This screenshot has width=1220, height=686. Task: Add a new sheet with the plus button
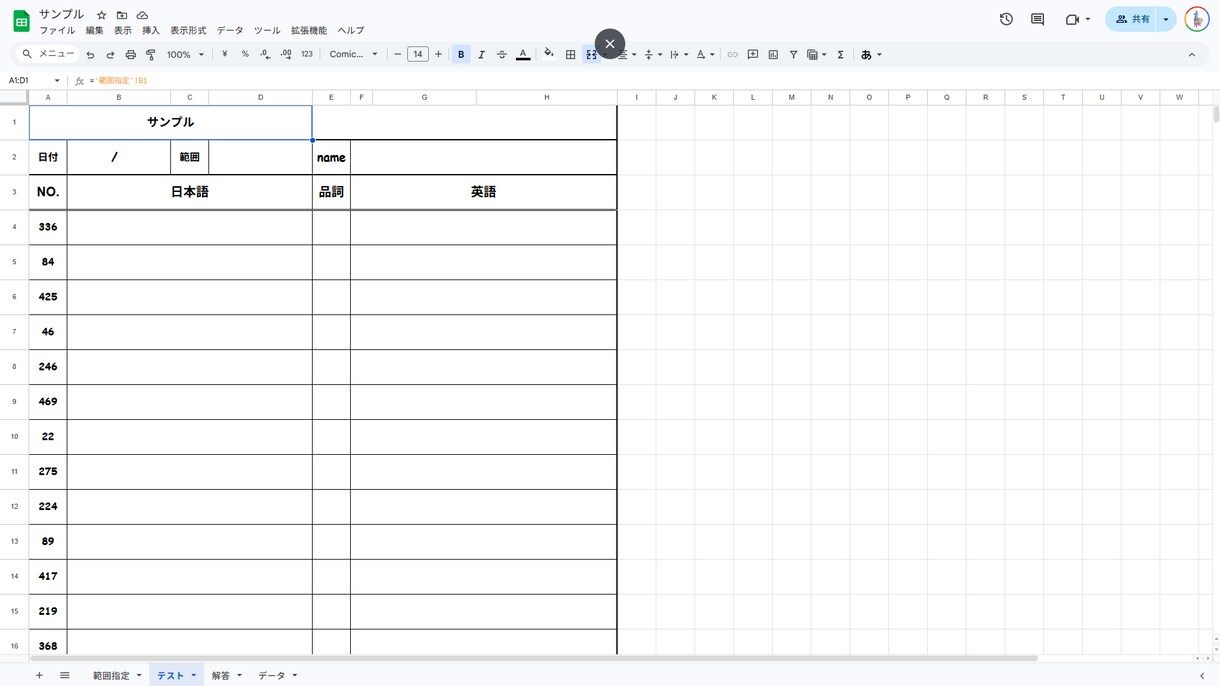[39, 676]
